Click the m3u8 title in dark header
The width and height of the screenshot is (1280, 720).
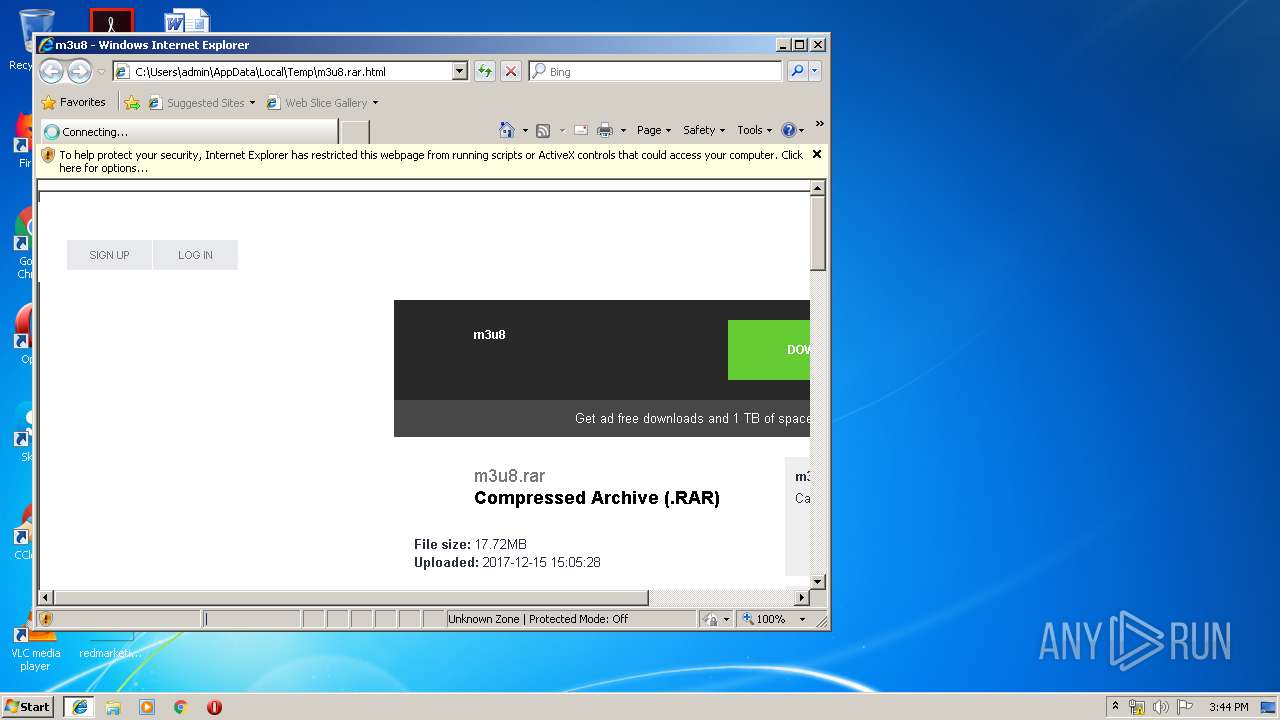(489, 334)
